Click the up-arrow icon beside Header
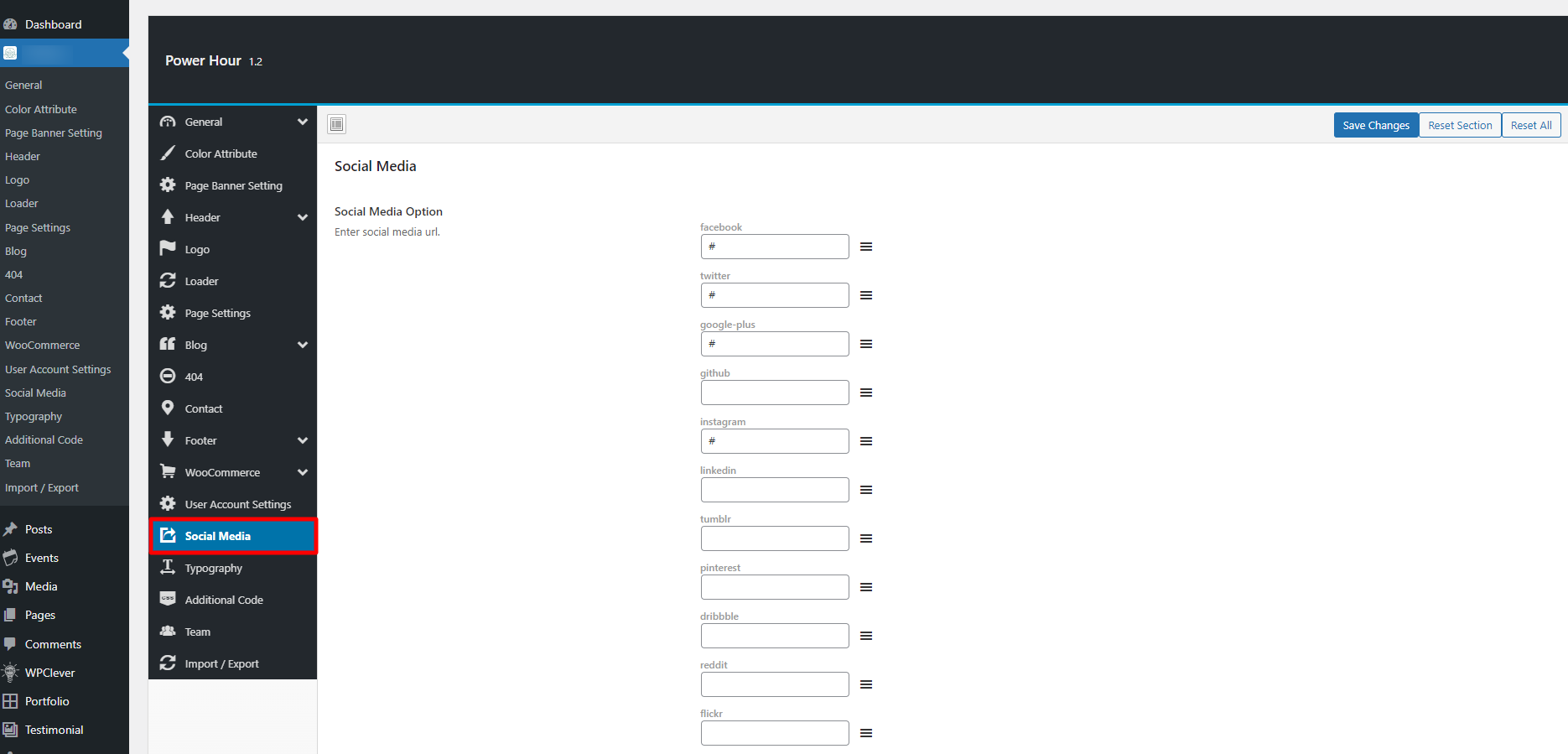The width and height of the screenshot is (1568, 754). 168,217
